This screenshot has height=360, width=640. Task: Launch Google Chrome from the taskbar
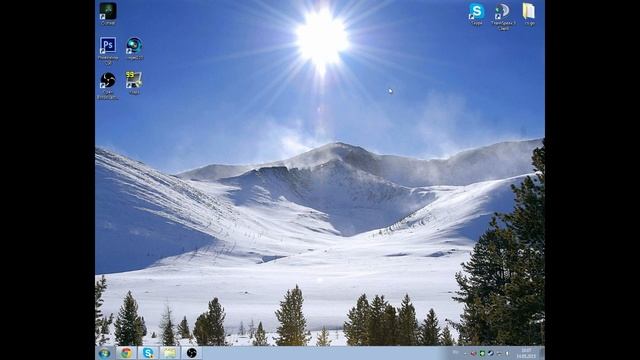point(126,353)
